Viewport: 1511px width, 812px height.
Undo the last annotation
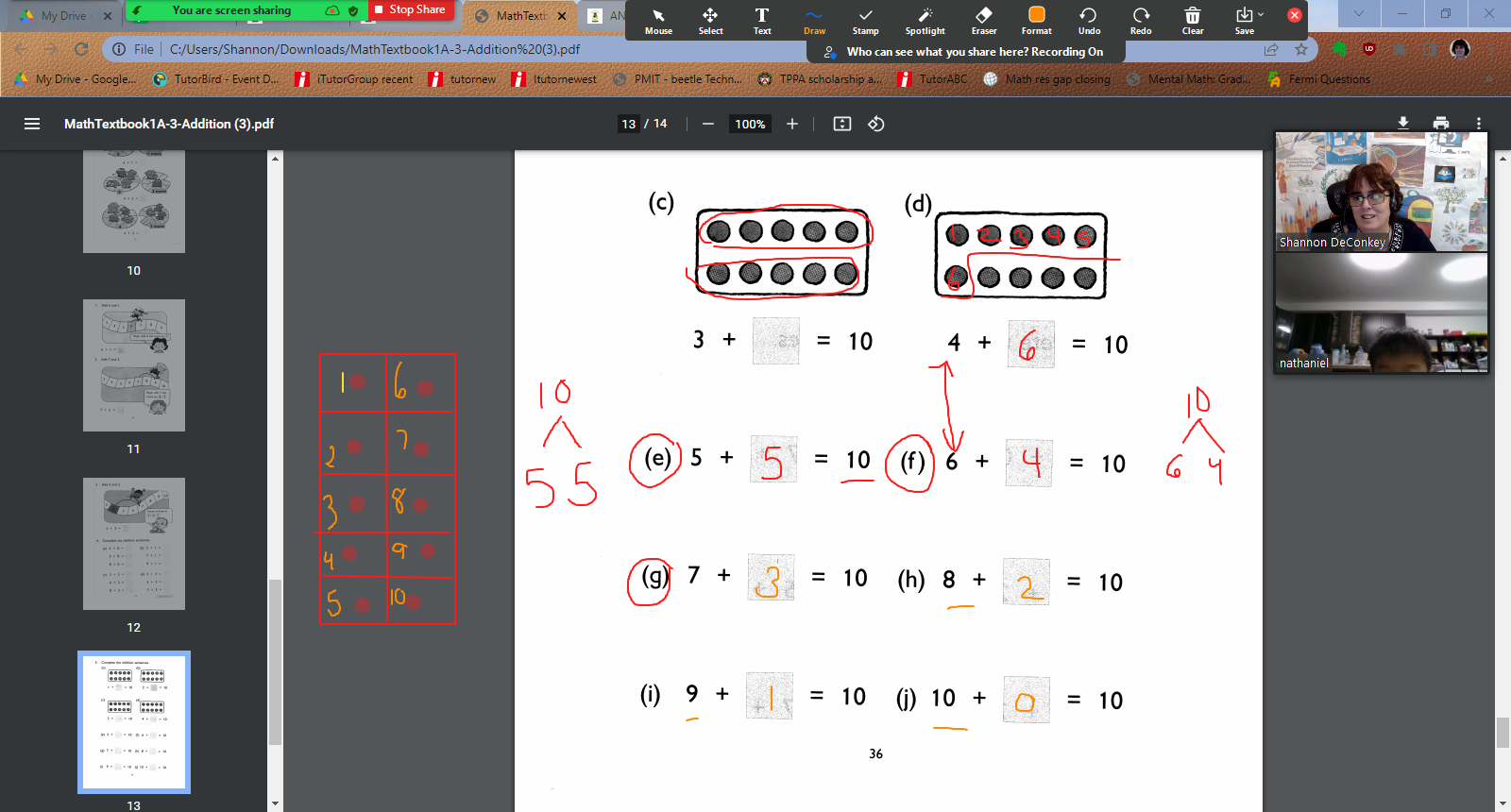point(1089,20)
